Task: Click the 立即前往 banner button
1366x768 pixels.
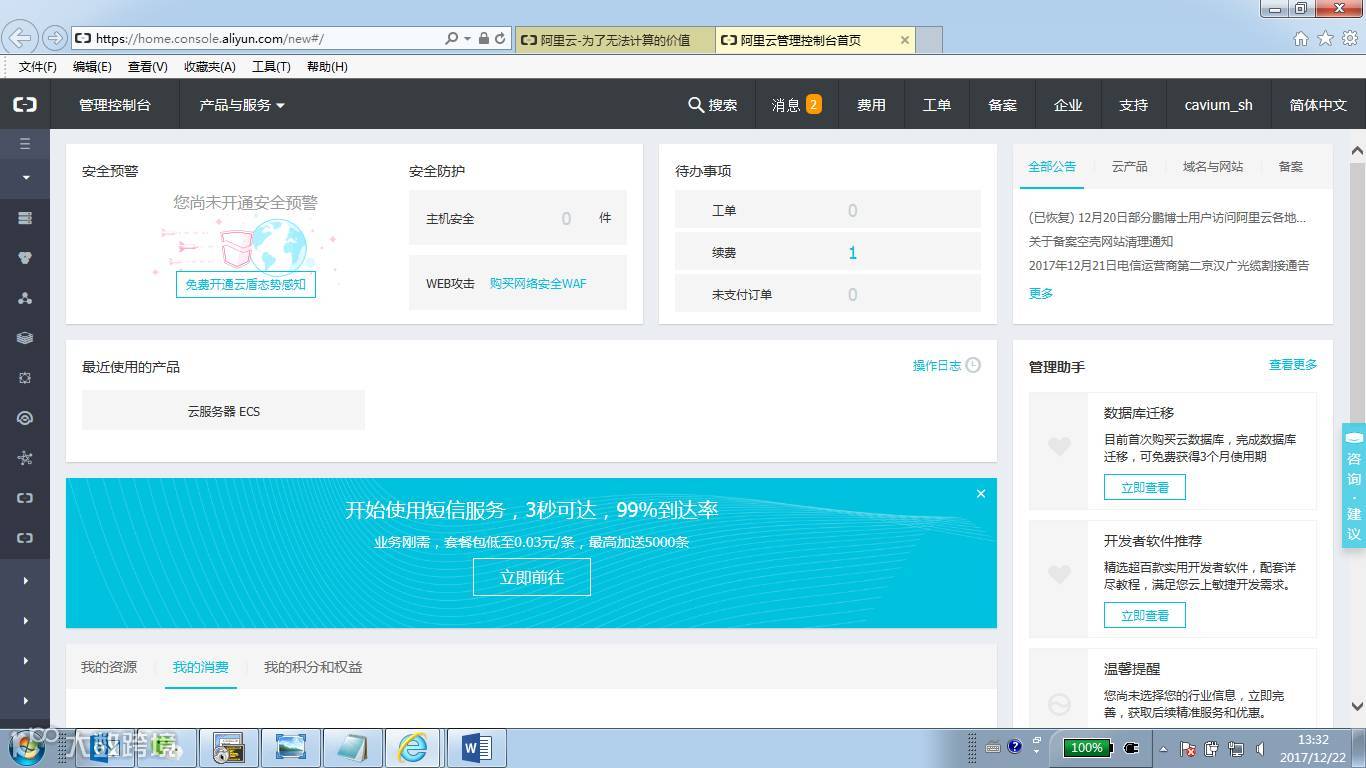Action: 532,577
